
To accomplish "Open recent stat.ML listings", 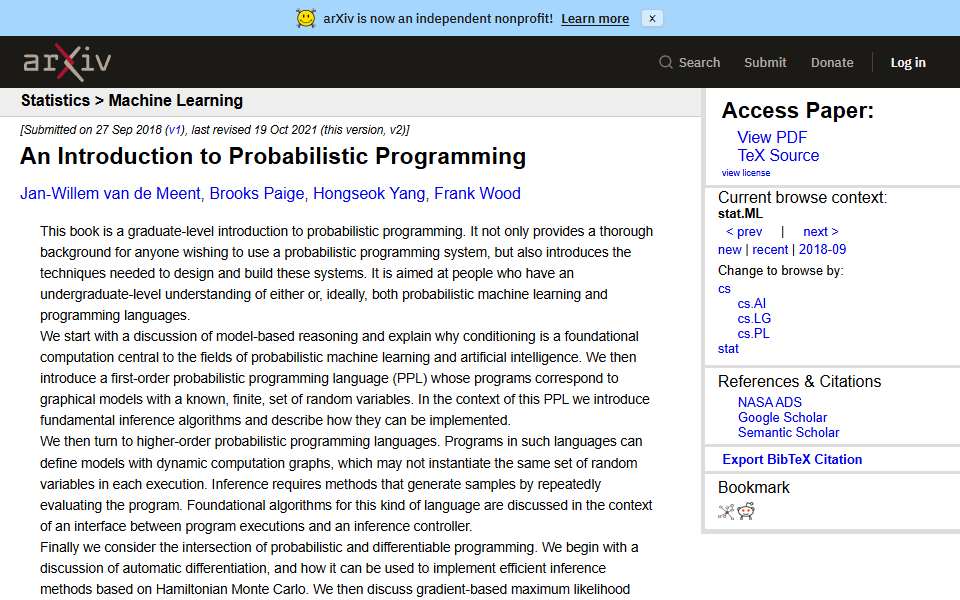I will (770, 250).
